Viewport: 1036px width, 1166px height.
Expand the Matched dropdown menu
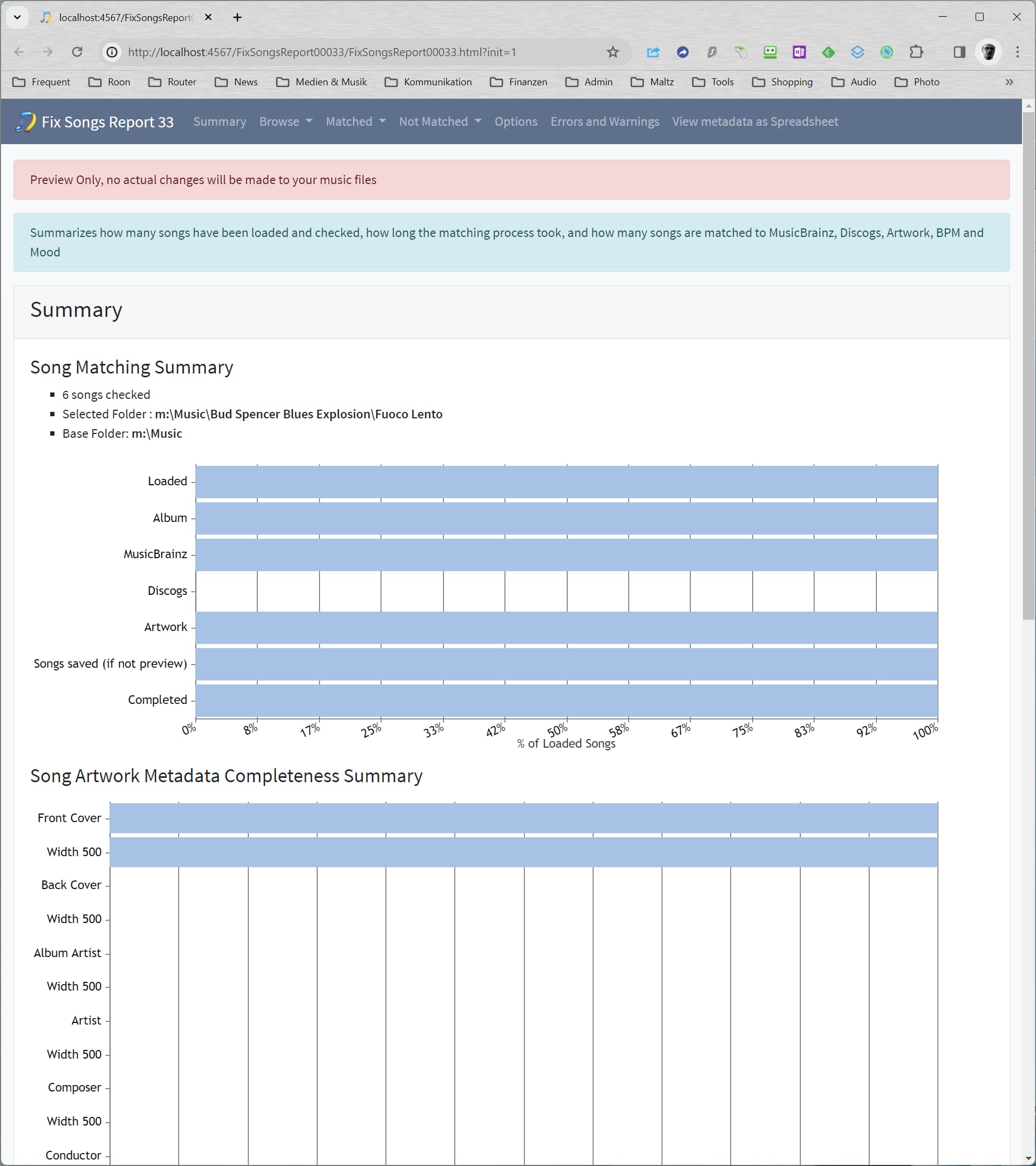tap(355, 121)
